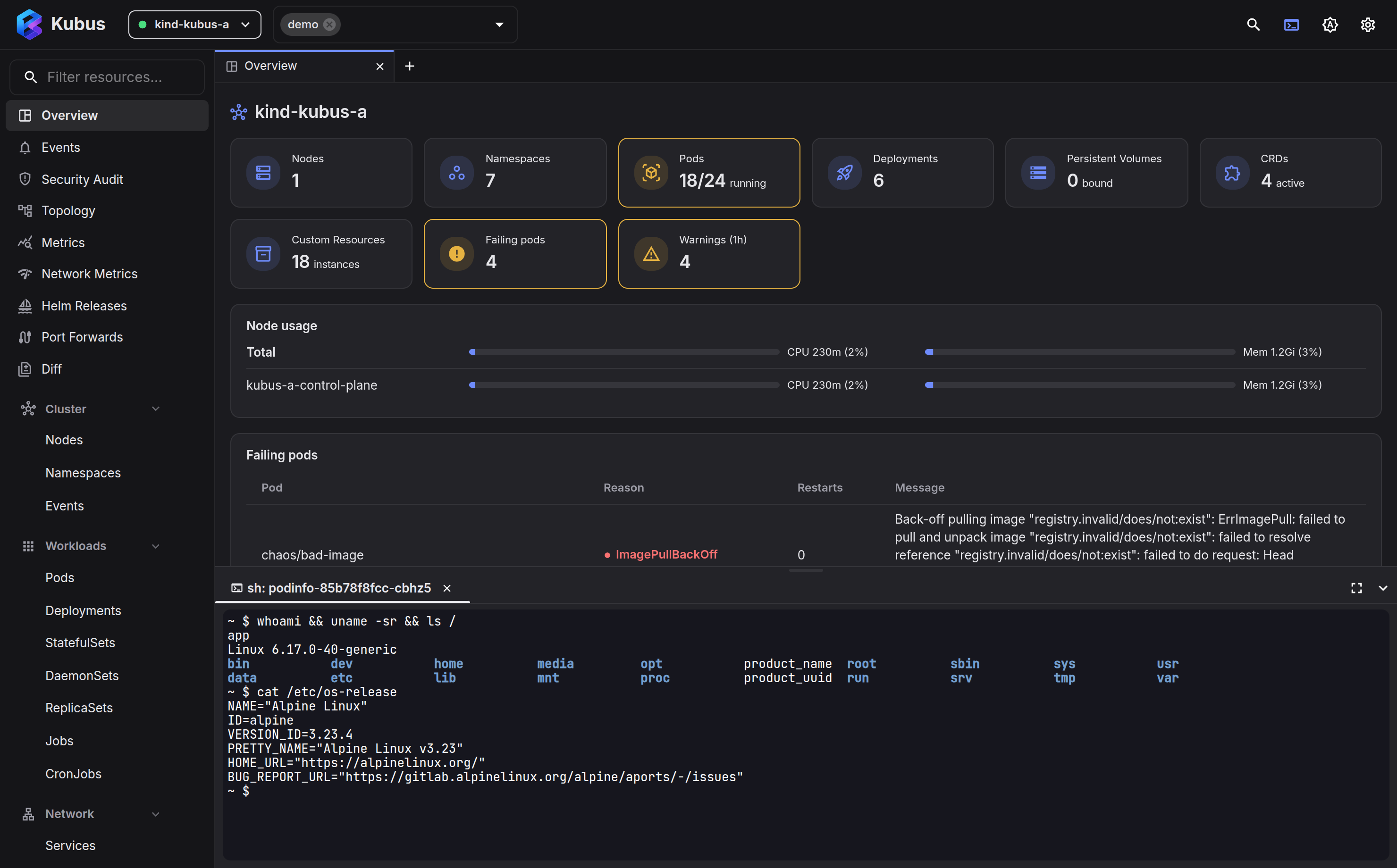Click the terminal panel resize handle

click(806, 570)
